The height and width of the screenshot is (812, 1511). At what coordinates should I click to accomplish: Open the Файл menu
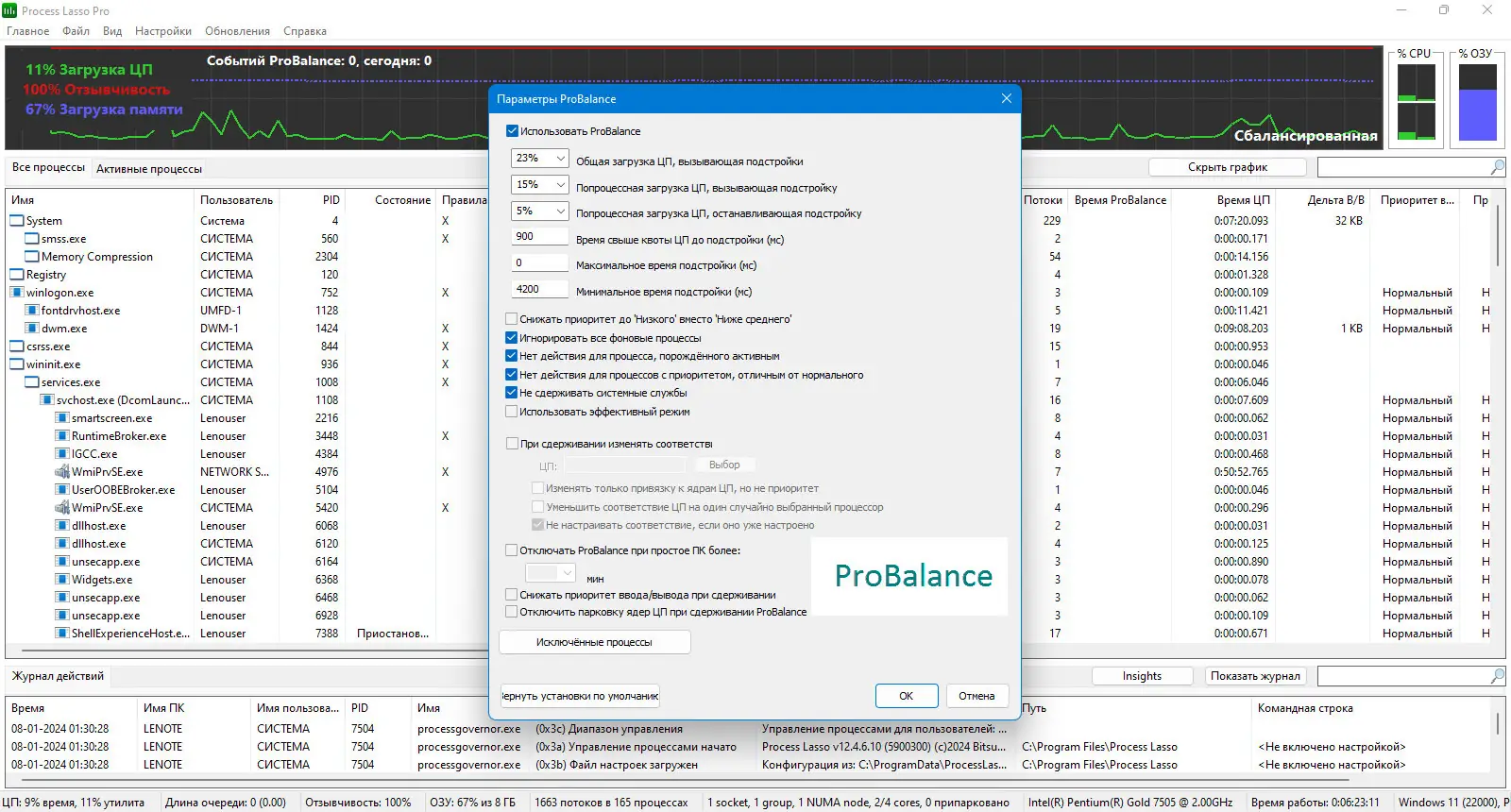point(76,31)
